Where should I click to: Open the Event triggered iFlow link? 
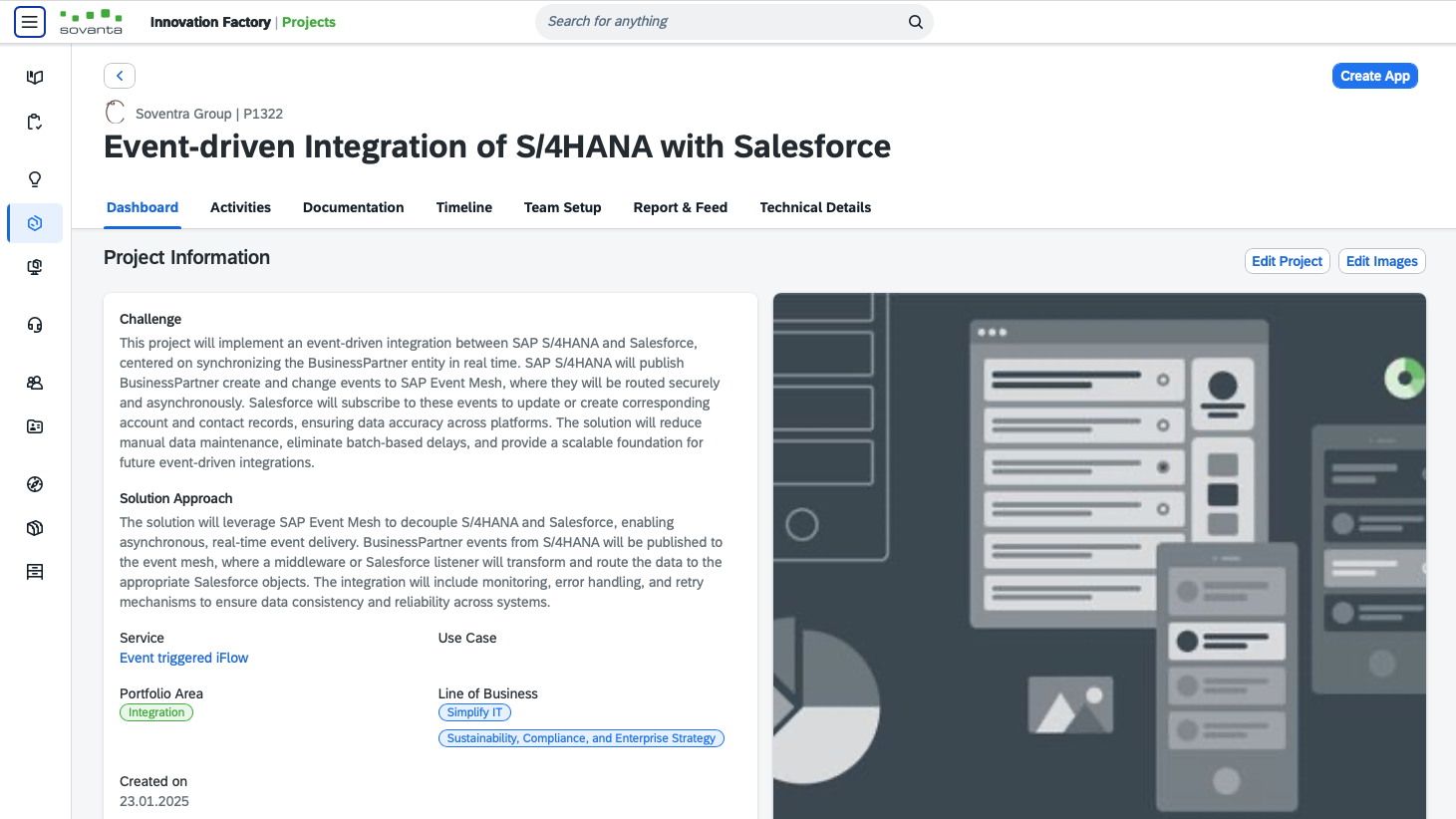(184, 658)
